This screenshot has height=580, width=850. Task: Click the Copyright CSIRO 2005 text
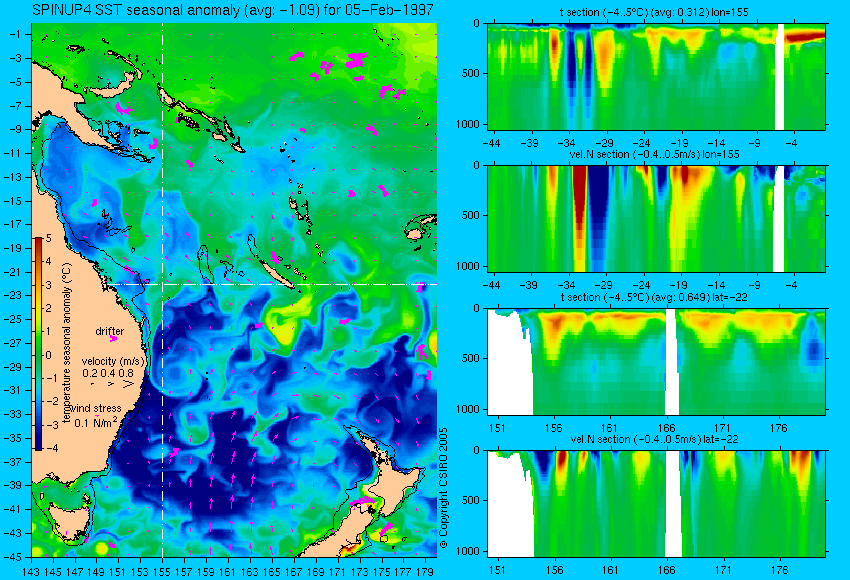pos(443,488)
